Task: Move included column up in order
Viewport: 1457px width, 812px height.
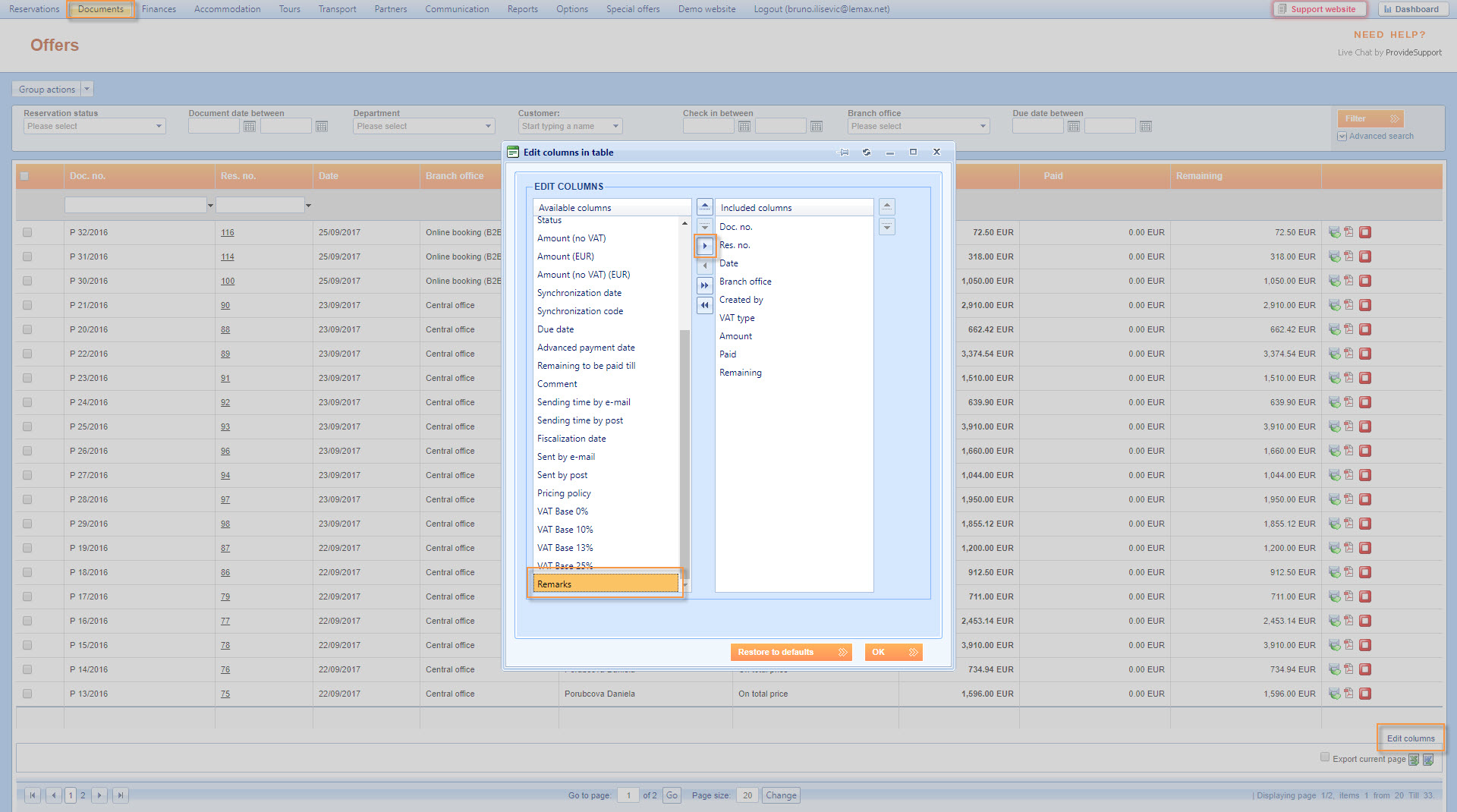Action: [x=887, y=206]
